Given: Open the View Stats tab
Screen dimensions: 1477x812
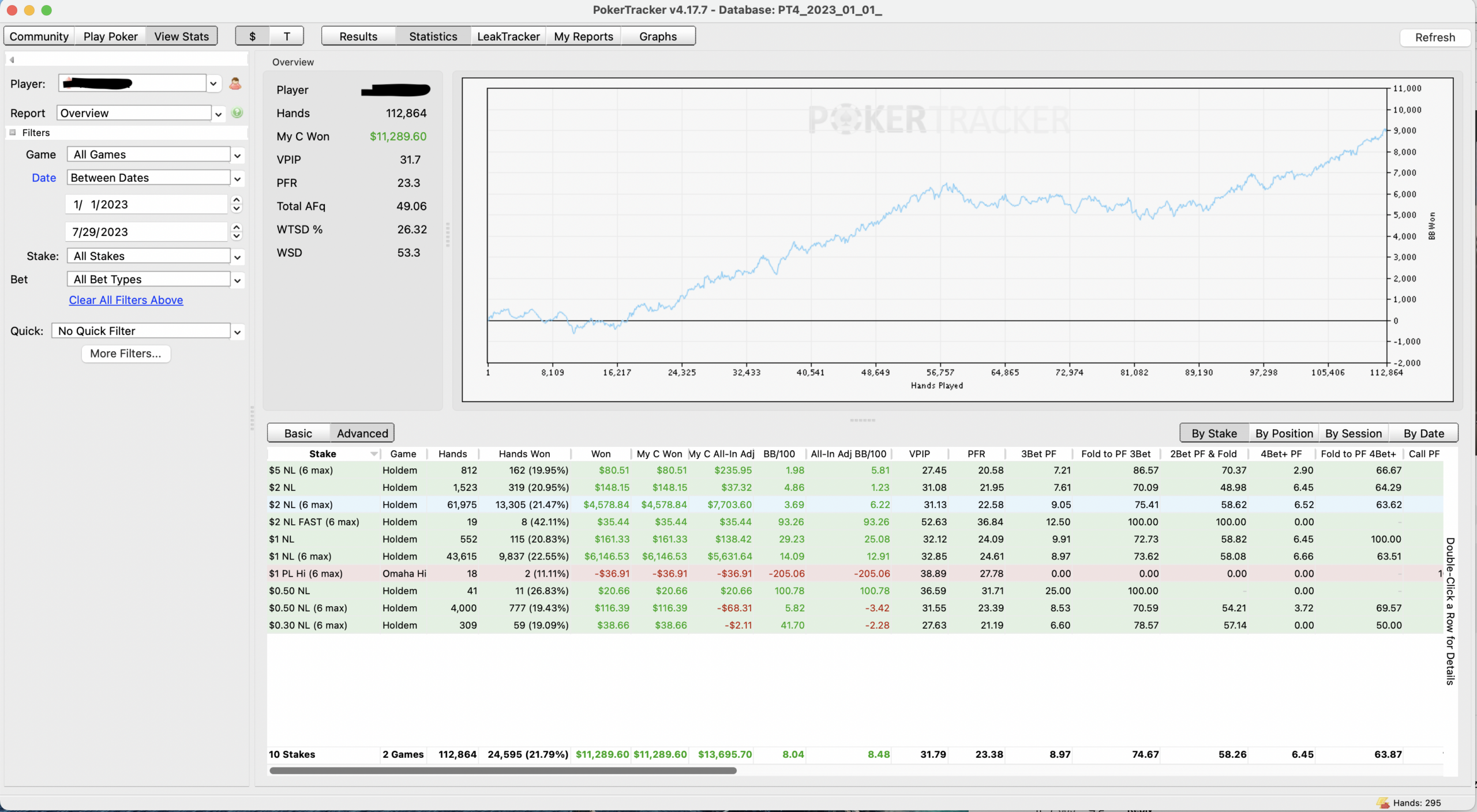Looking at the screenshot, I should [x=181, y=36].
